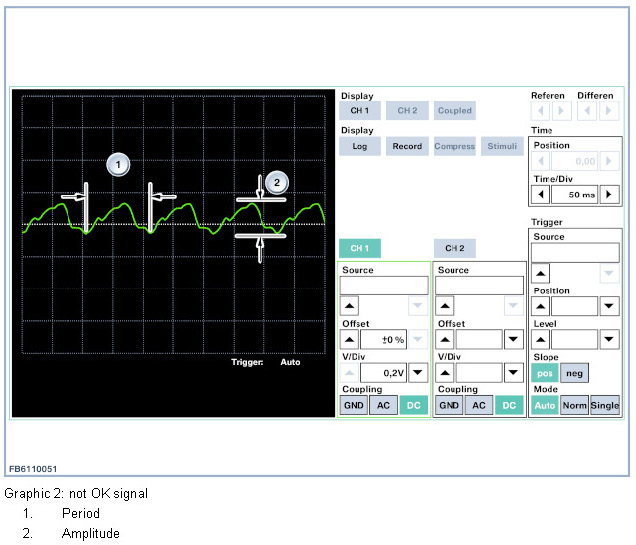
Task: Increase Time/Div with the right arrow
Action: pyautogui.click(x=609, y=194)
